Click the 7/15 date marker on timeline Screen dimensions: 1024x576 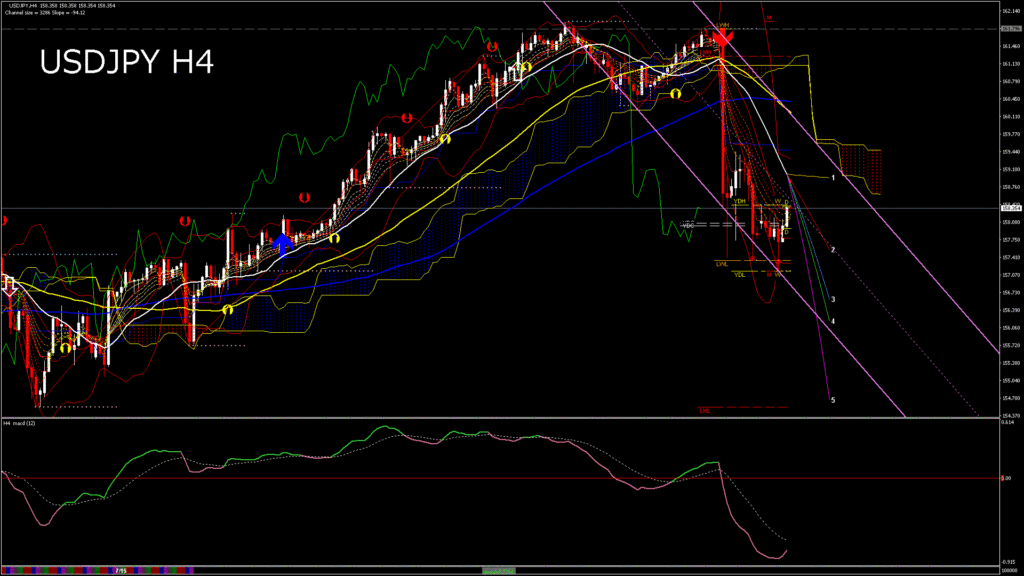(119, 570)
